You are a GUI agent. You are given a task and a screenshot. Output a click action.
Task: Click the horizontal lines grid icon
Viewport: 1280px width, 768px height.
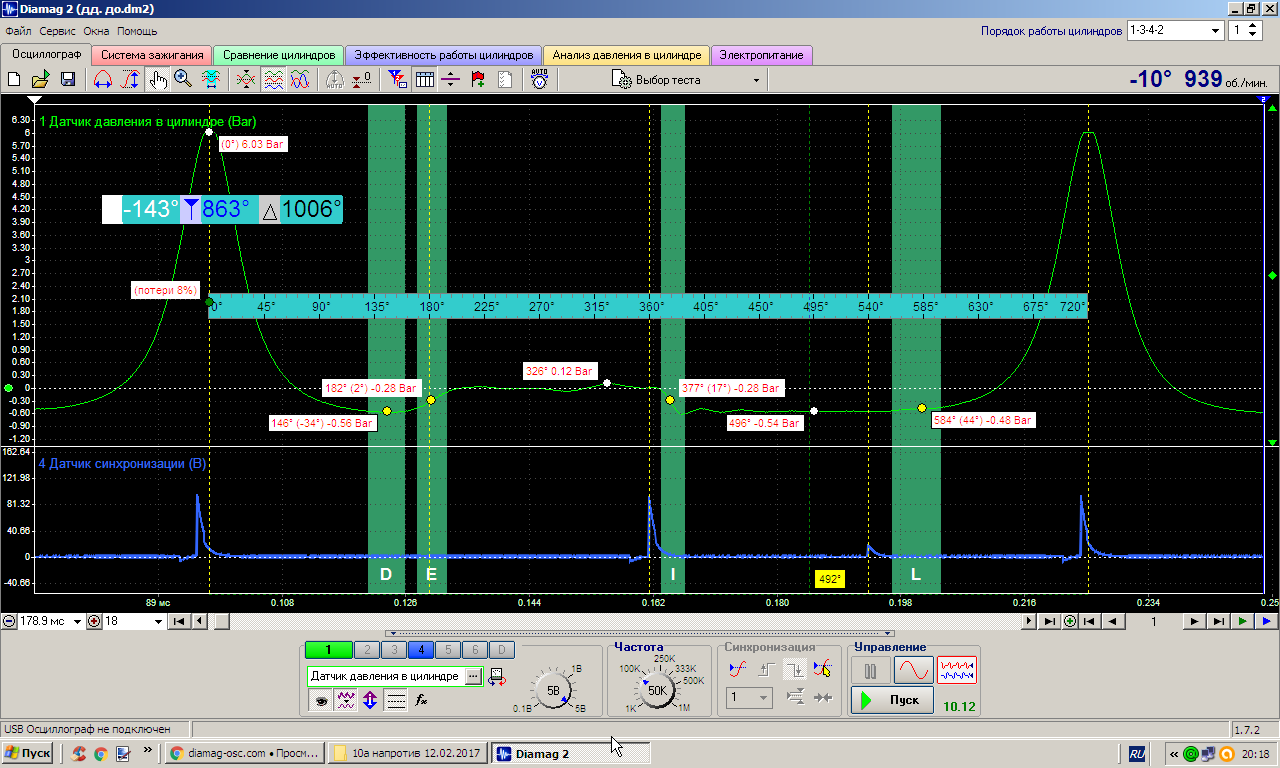[396, 700]
